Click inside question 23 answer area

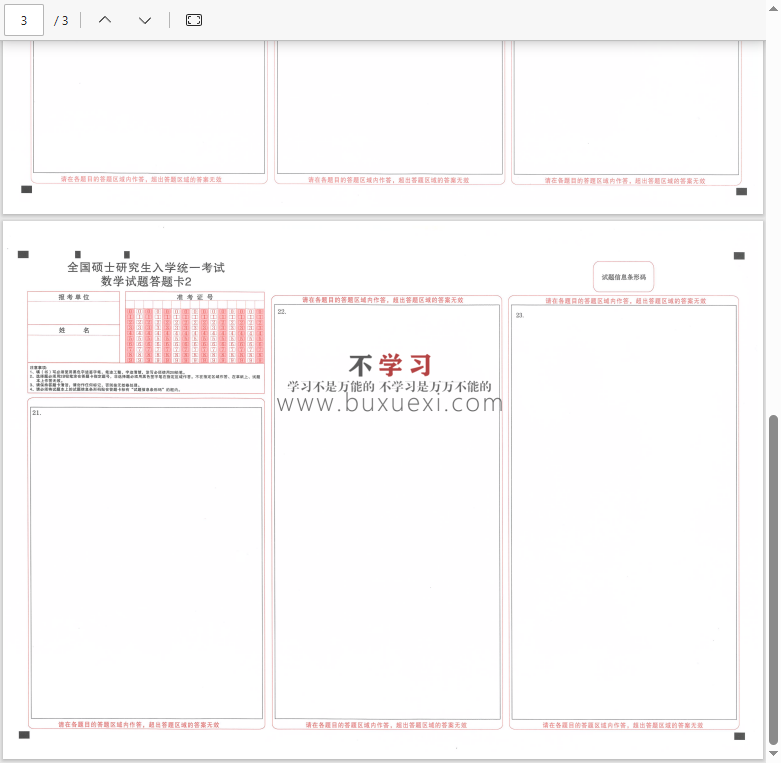coord(624,520)
